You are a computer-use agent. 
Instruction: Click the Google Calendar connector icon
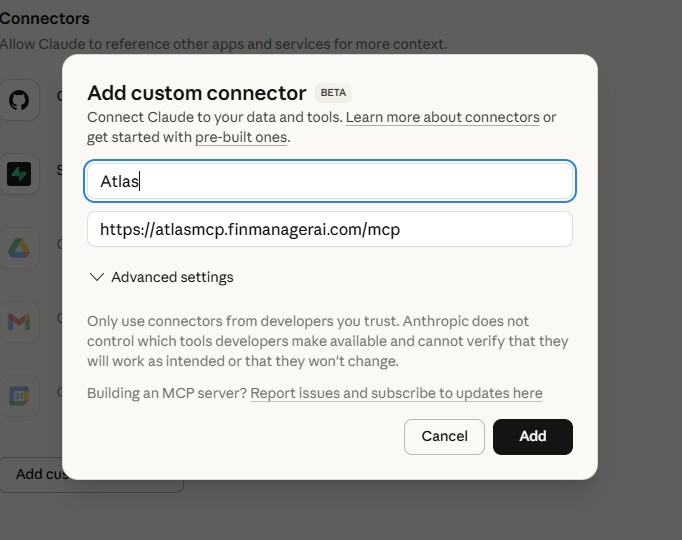coord(19,395)
